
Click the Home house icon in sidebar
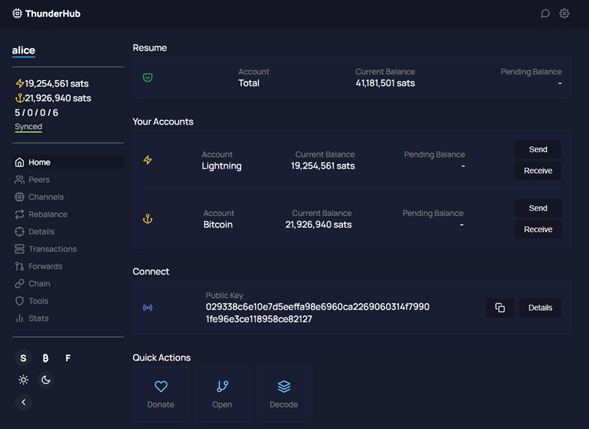[x=20, y=162]
